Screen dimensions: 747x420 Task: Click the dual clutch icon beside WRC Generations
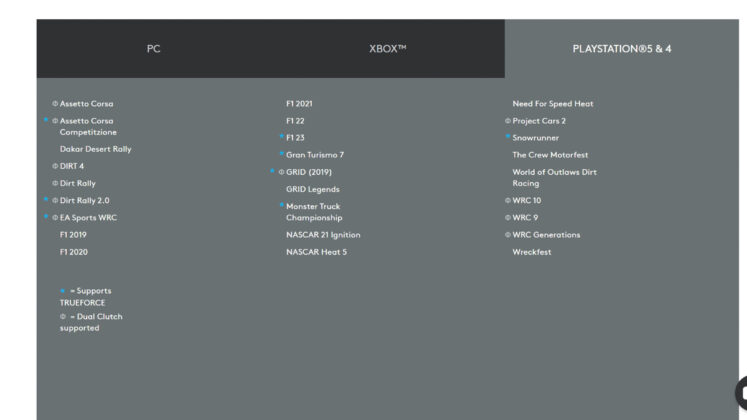click(x=507, y=235)
